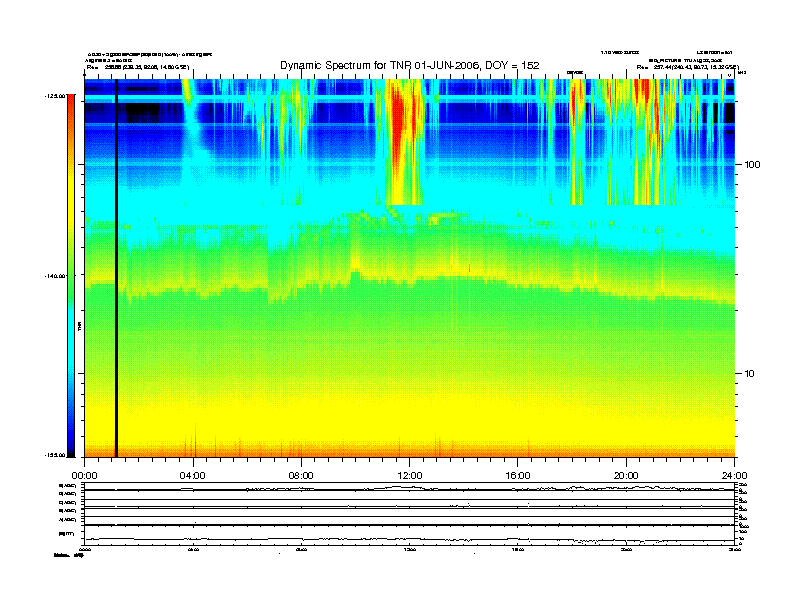Select the 04:00 time axis label
792x612 pixels.
tap(193, 476)
